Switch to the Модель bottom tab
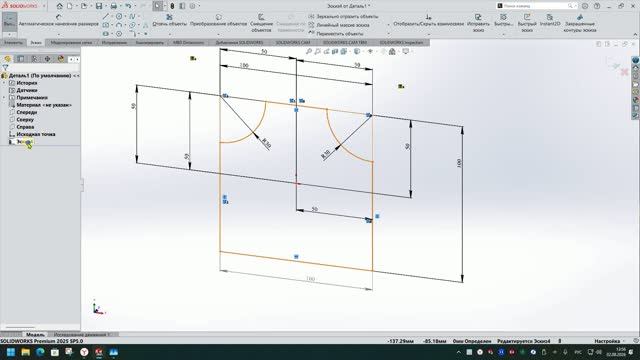Screen dimensions: 640x360 [35, 334]
